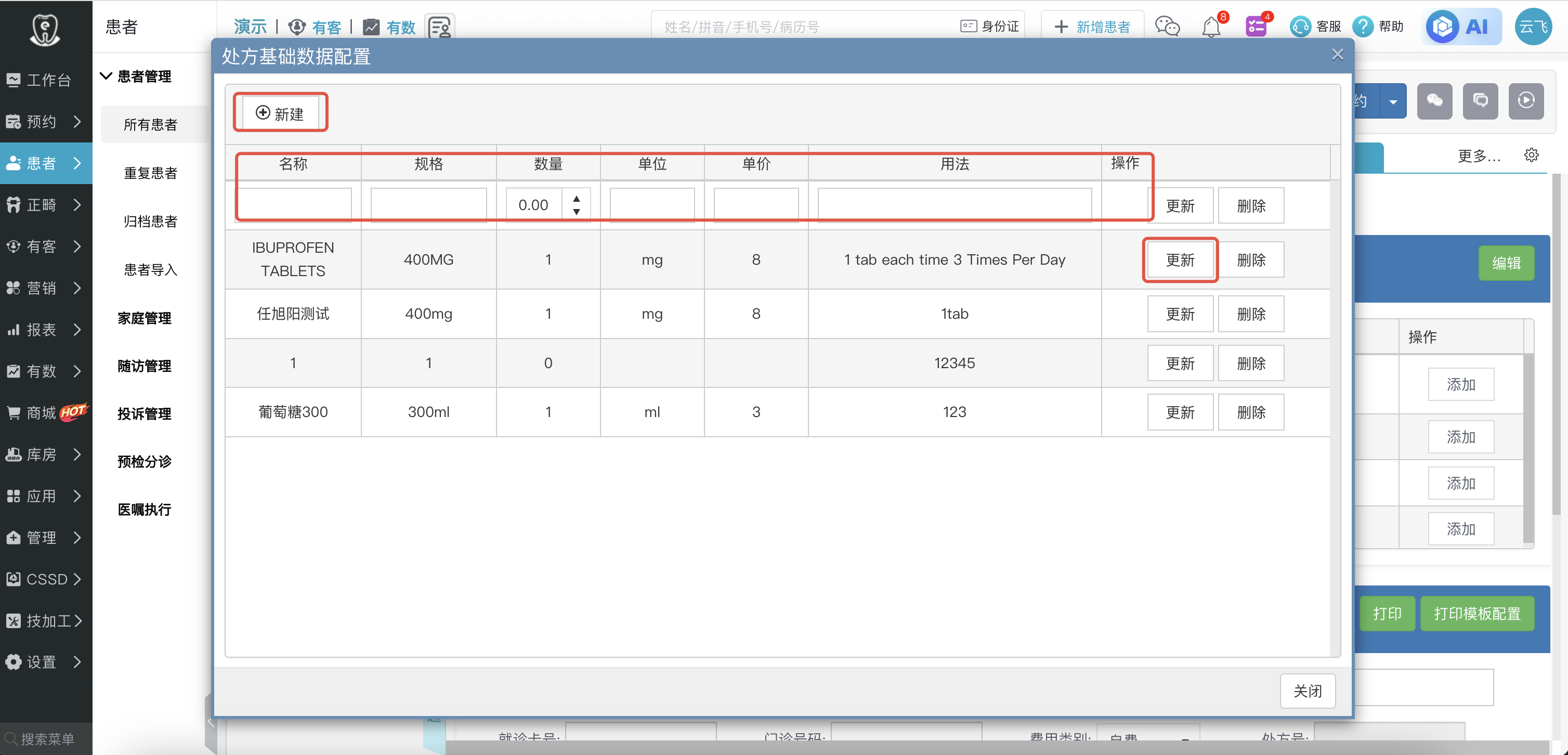Image resolution: width=1568 pixels, height=755 pixels.
Task: Select 重复患者 in the submenu
Action: pyautogui.click(x=150, y=173)
